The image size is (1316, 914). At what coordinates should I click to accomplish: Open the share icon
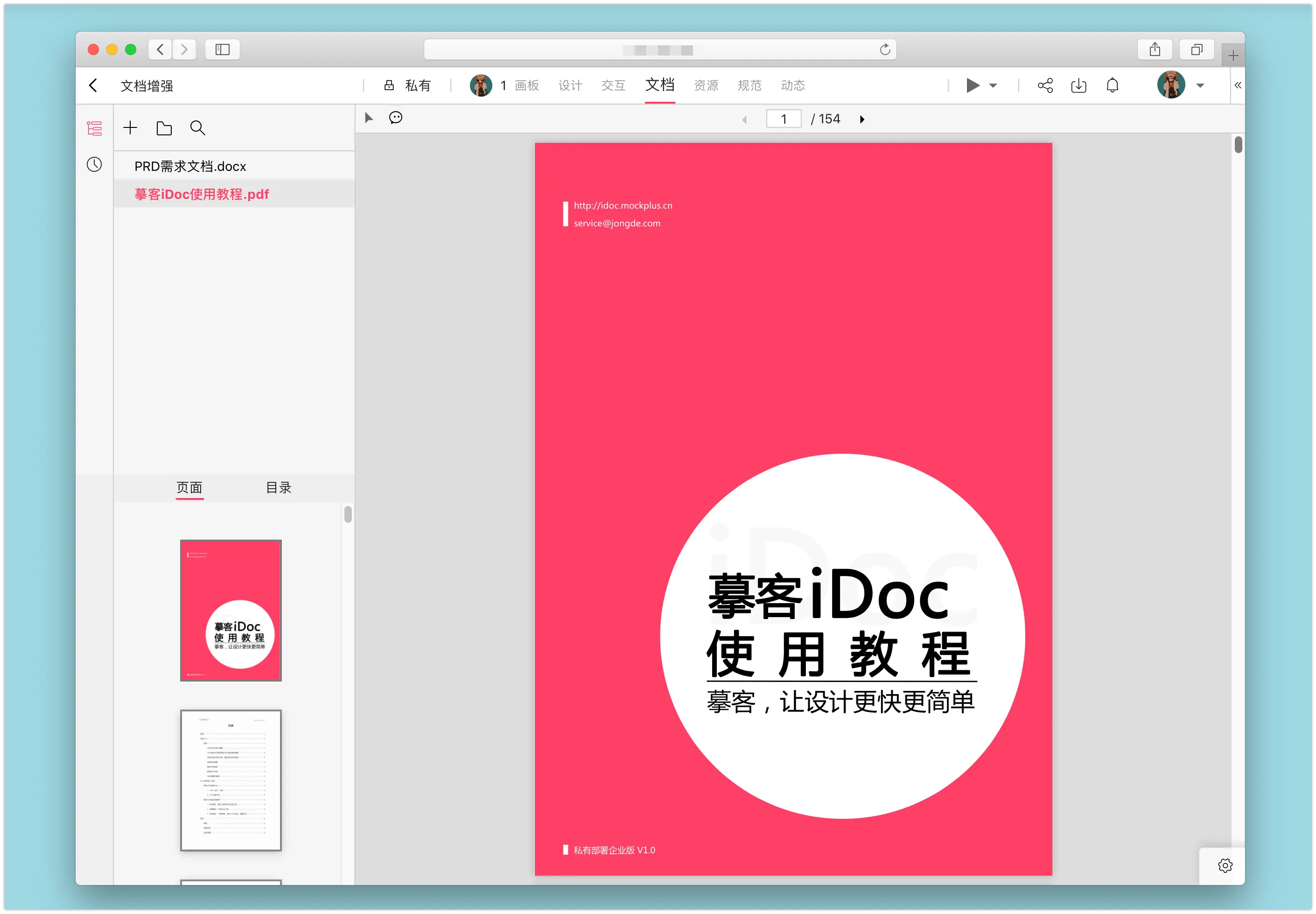(x=1045, y=85)
